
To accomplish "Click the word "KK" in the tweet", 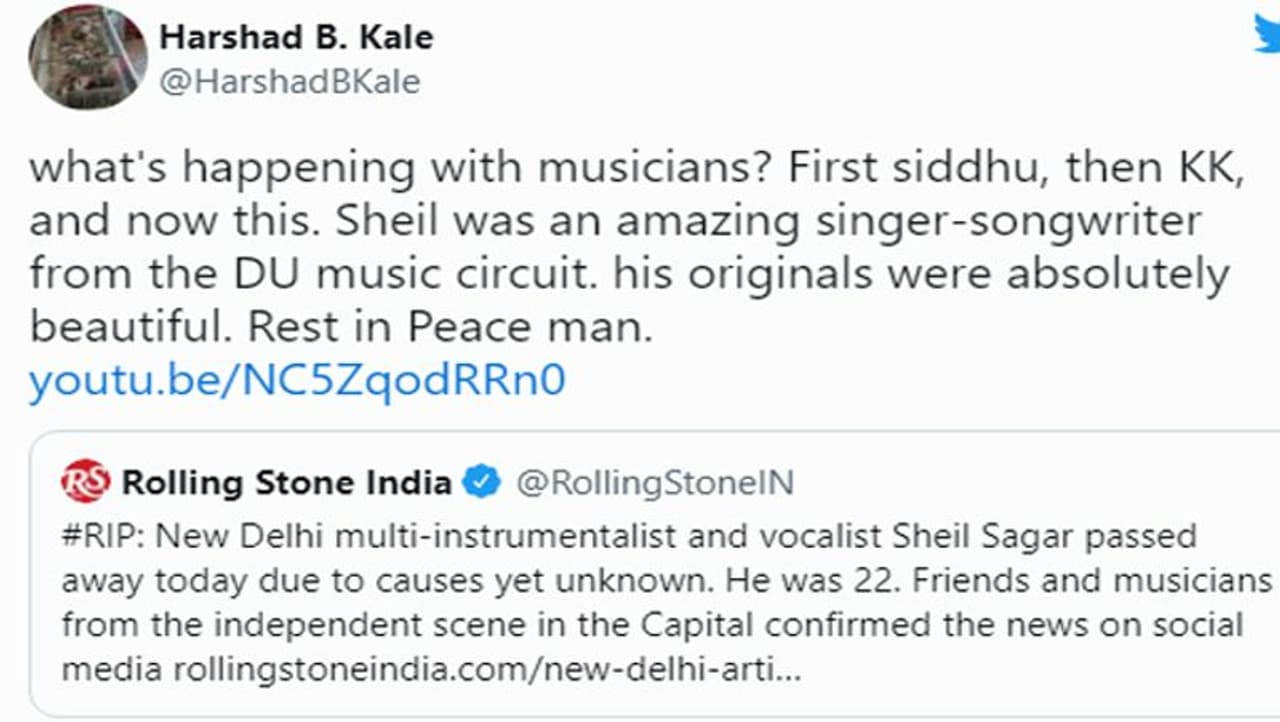I will 1210,167.
